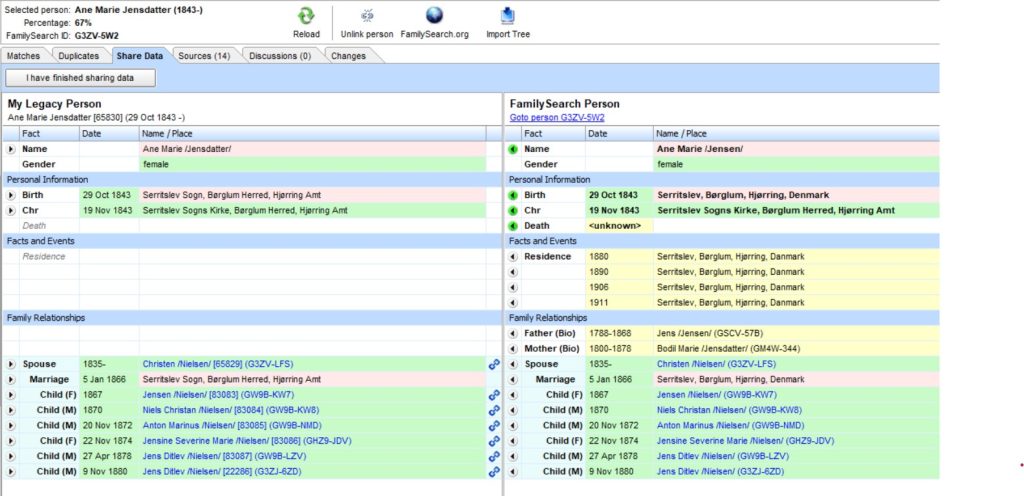Click arrow beside FamilySearch Father (Bio) row
Image resolution: width=1024 pixels, height=496 pixels.
pos(513,333)
